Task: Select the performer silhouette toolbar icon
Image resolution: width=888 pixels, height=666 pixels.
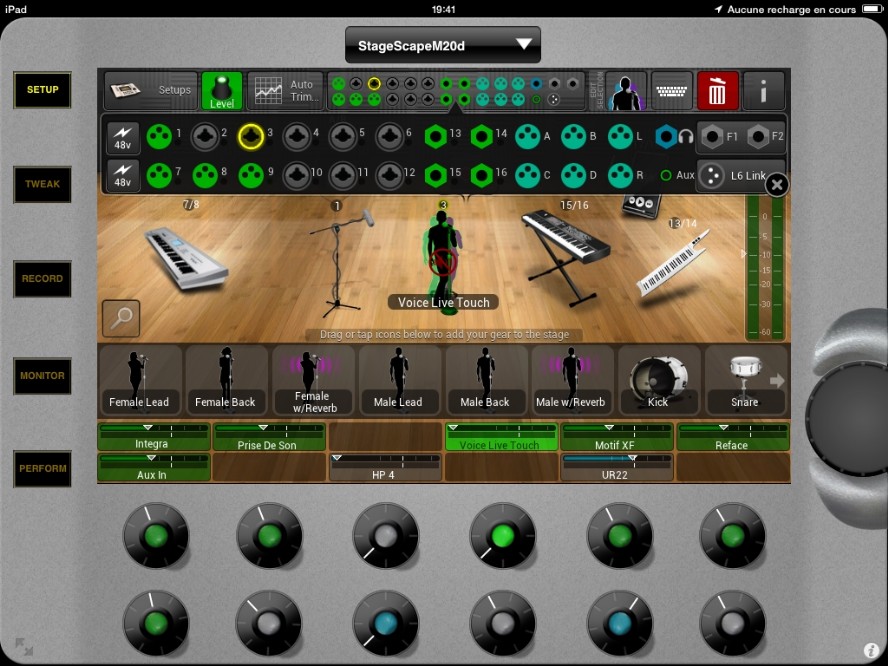Action: click(626, 91)
